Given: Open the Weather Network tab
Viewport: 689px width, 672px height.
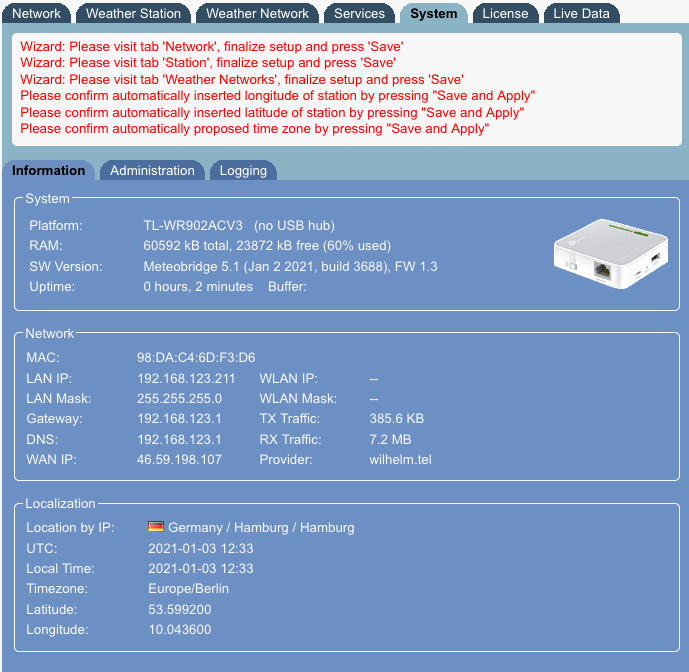Looking at the screenshot, I should (257, 13).
